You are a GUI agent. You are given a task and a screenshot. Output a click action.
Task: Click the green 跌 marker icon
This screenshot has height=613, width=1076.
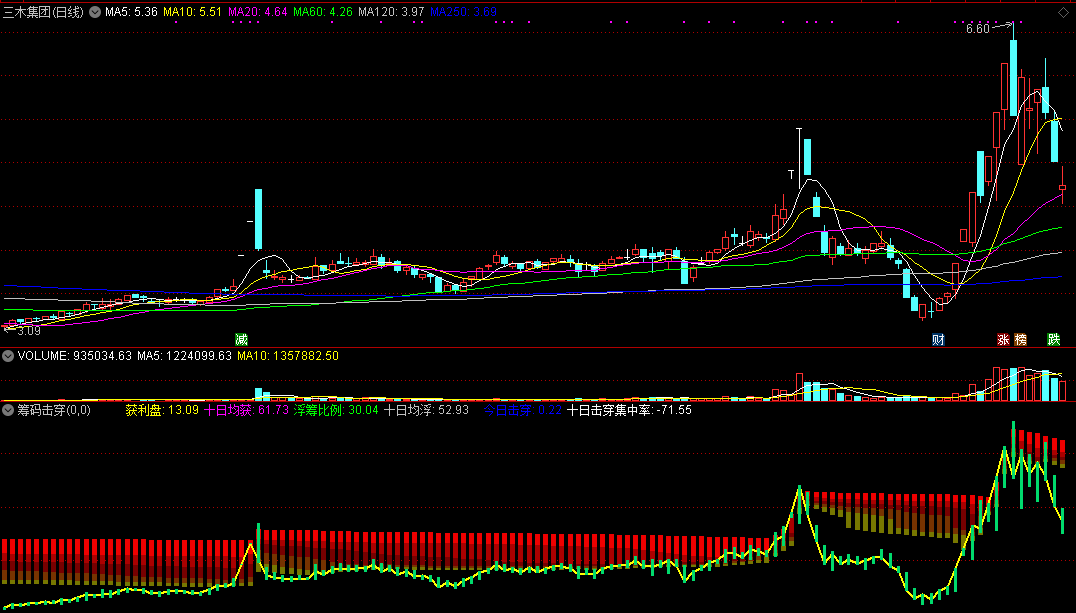click(1053, 339)
